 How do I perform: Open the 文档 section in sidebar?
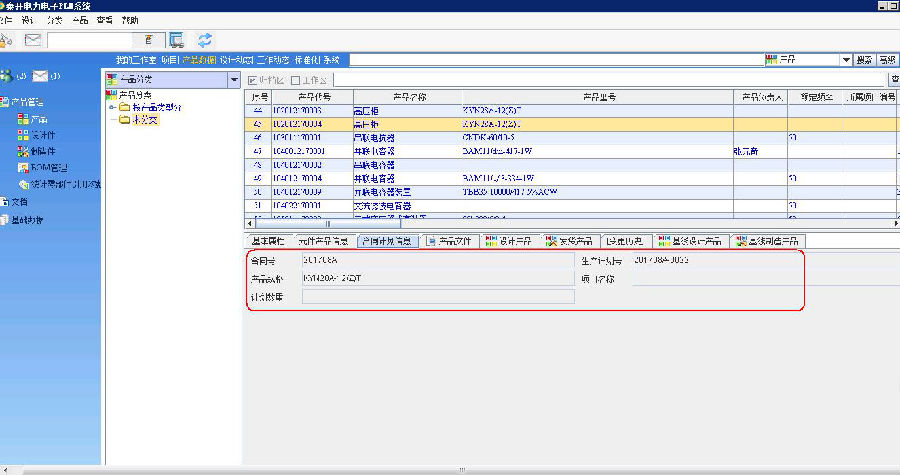click(14, 201)
